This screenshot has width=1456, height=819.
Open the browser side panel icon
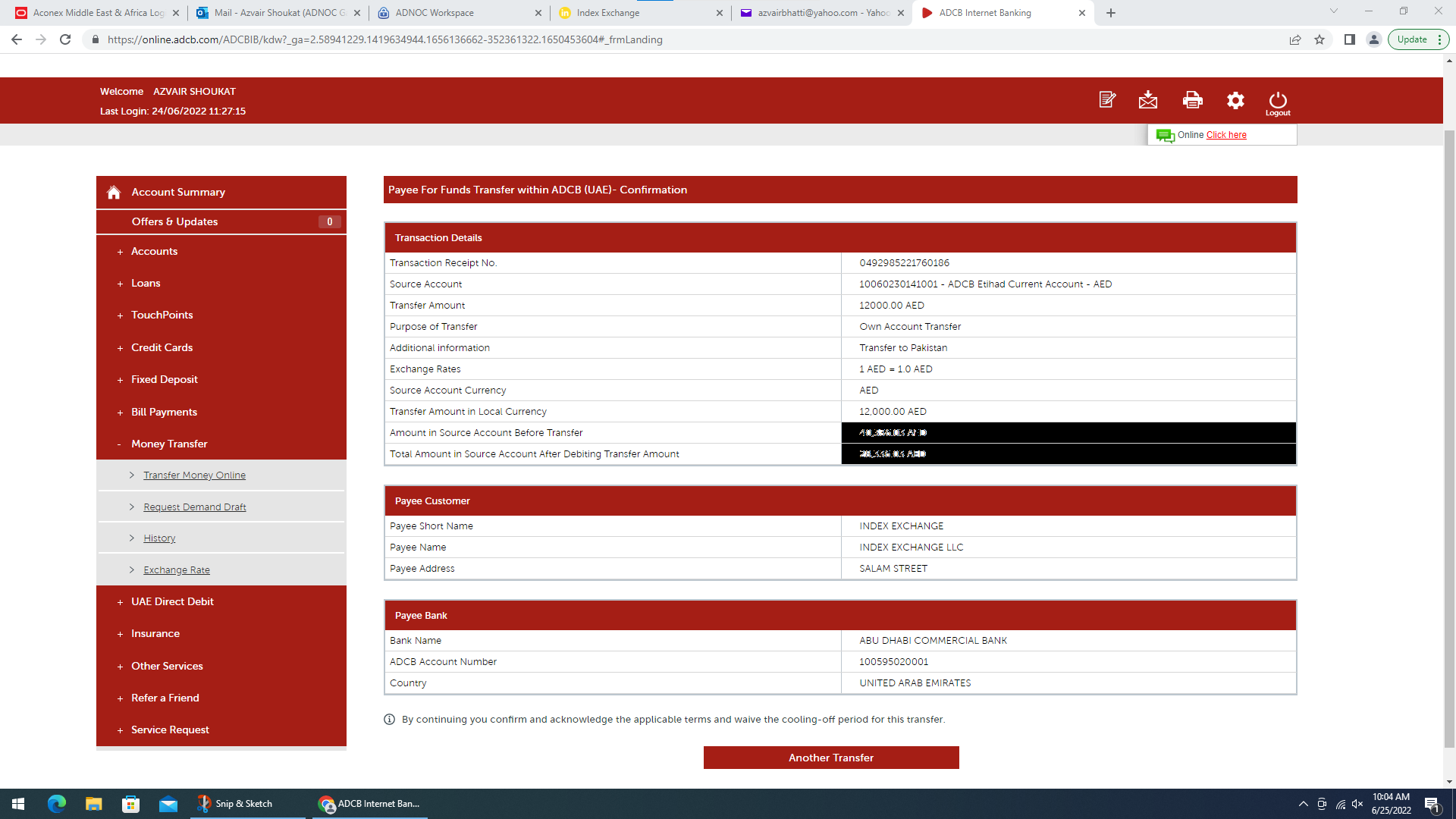(1350, 39)
